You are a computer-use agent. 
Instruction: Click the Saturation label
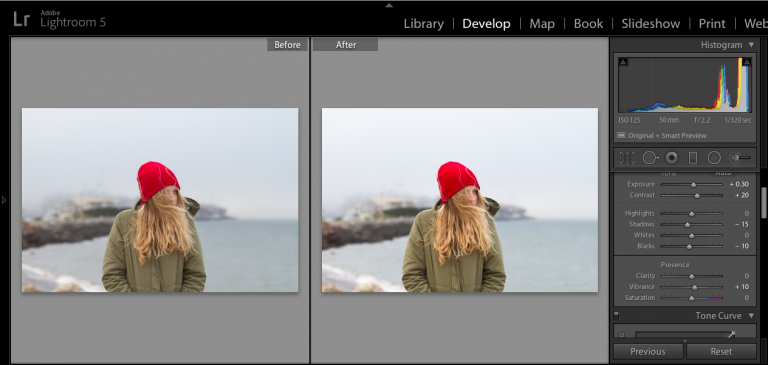[640, 297]
